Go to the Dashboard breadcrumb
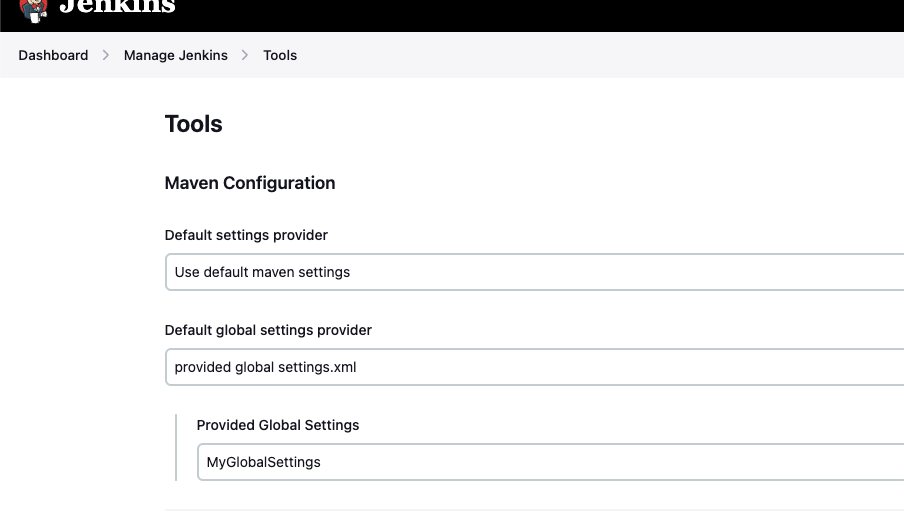The width and height of the screenshot is (904, 520). point(53,55)
